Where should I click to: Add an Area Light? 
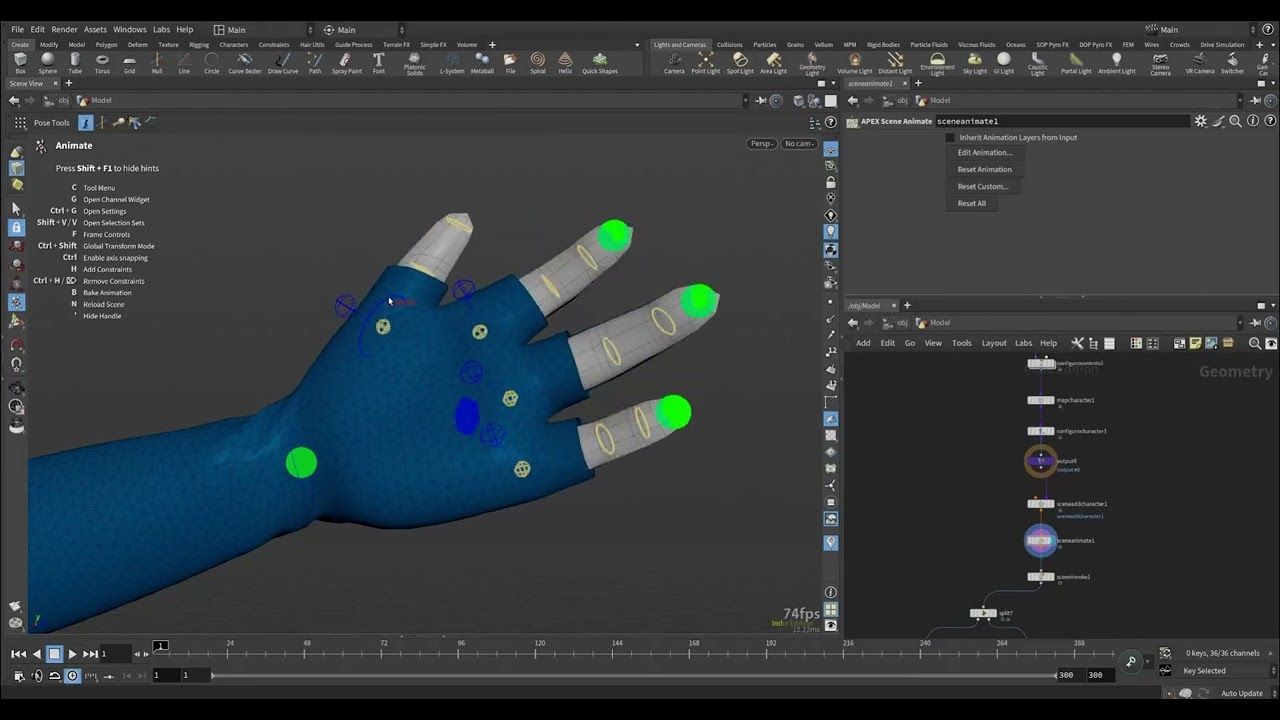(x=773, y=63)
